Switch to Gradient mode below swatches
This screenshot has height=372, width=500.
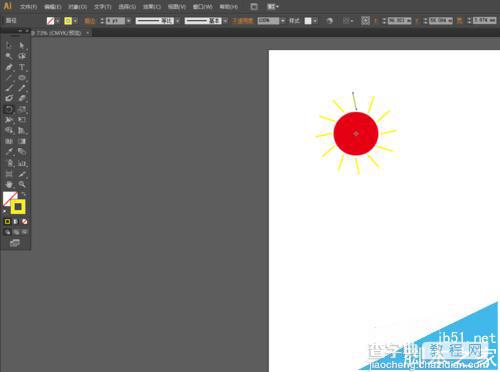pos(16,221)
